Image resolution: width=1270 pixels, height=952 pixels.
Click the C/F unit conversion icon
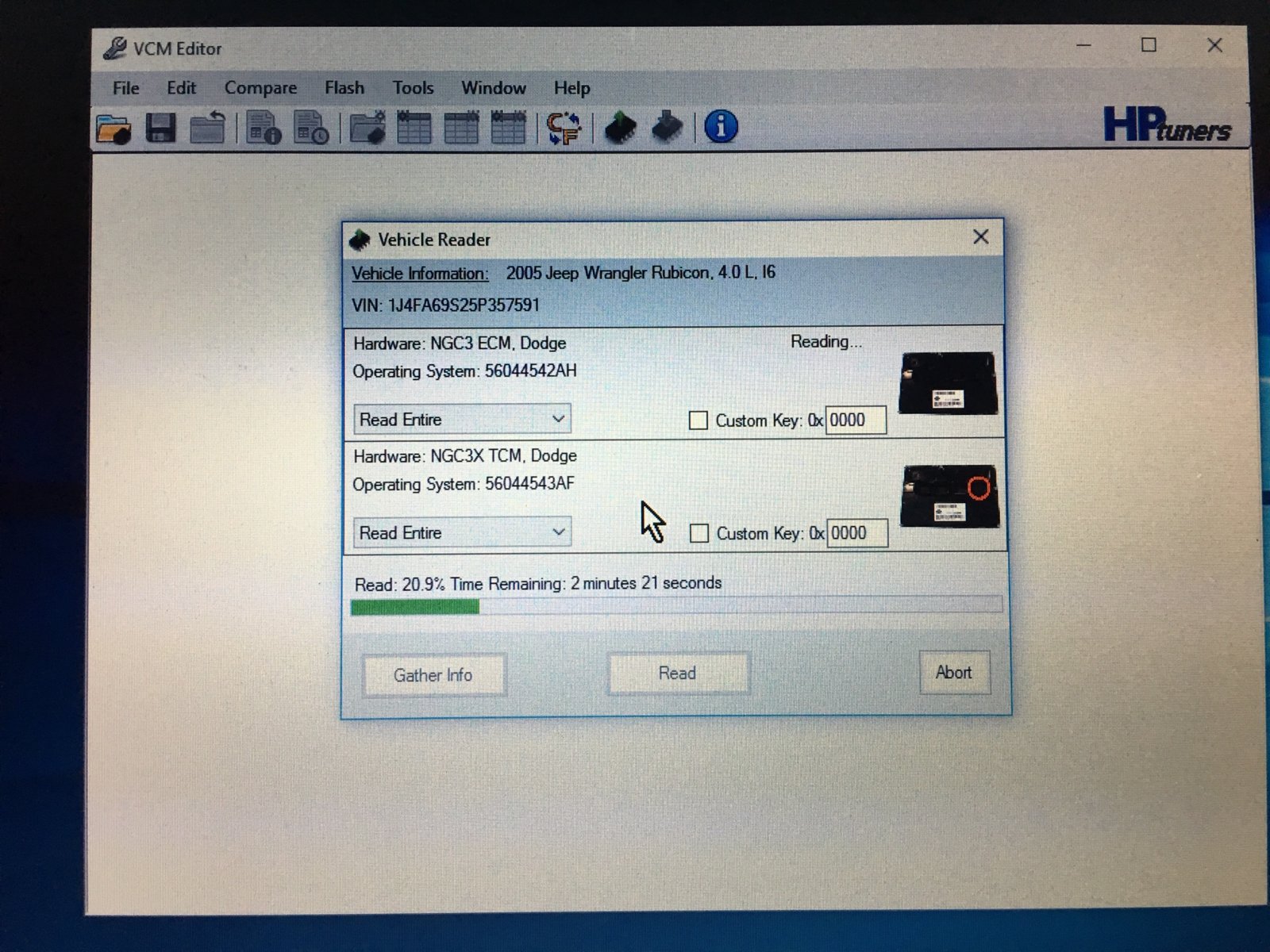[564, 129]
